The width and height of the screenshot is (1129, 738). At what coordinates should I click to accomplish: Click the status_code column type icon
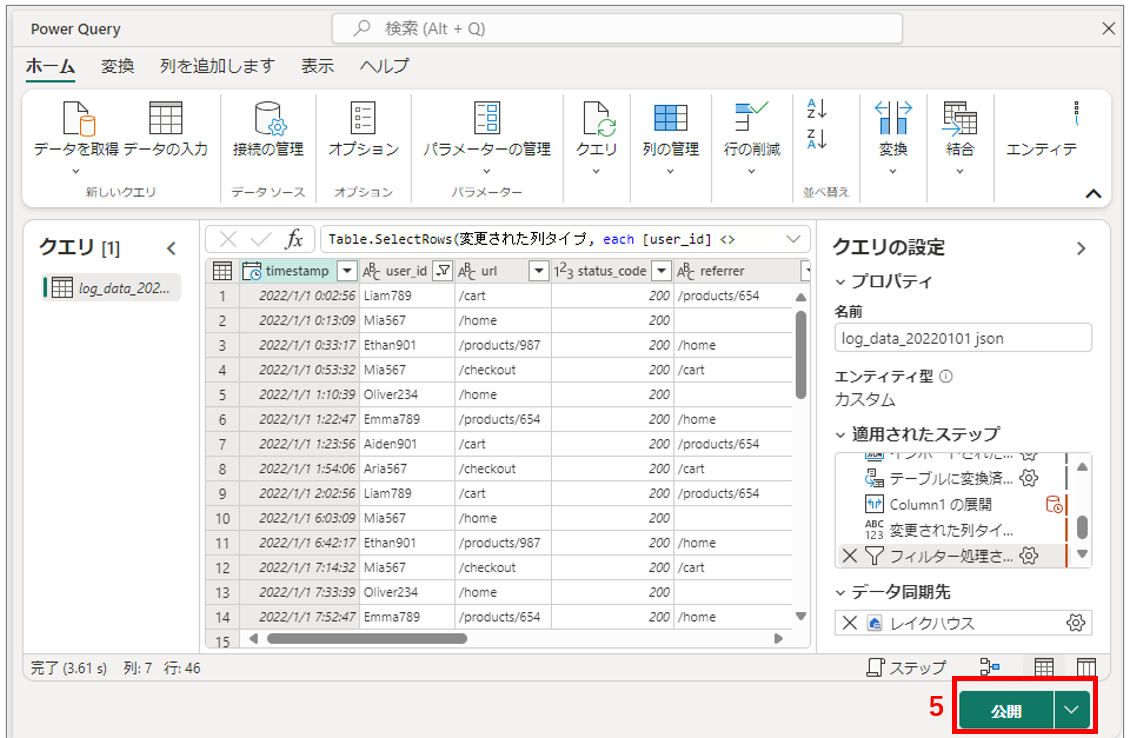pyautogui.click(x=563, y=271)
